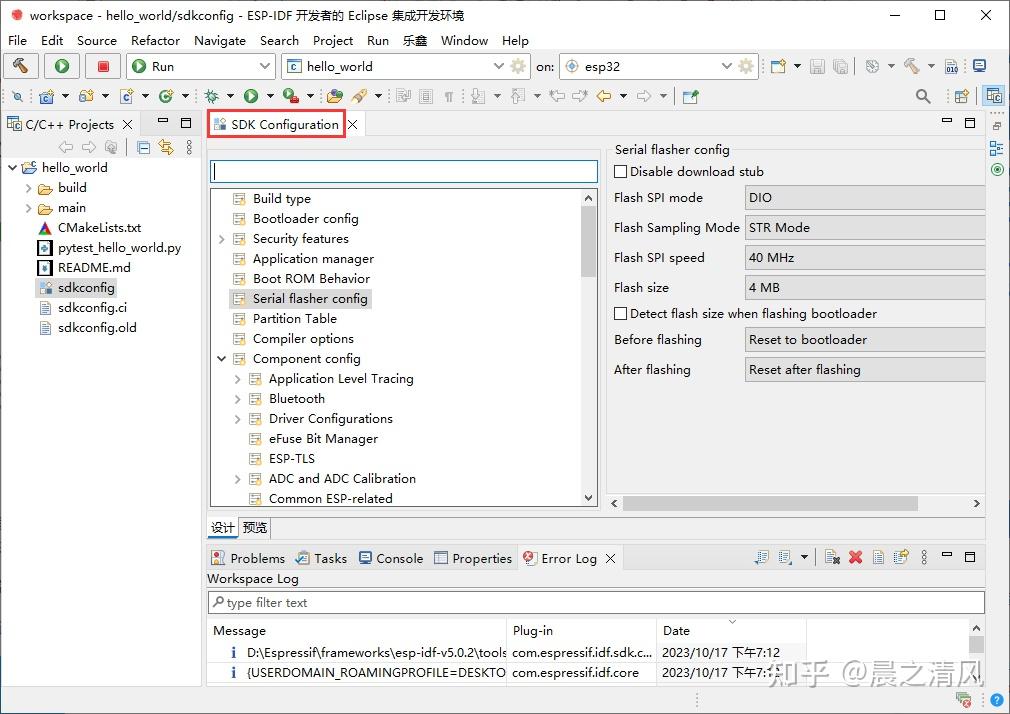Open the Error Log view menu (three dots)
1010x714 pixels.
click(x=924, y=558)
